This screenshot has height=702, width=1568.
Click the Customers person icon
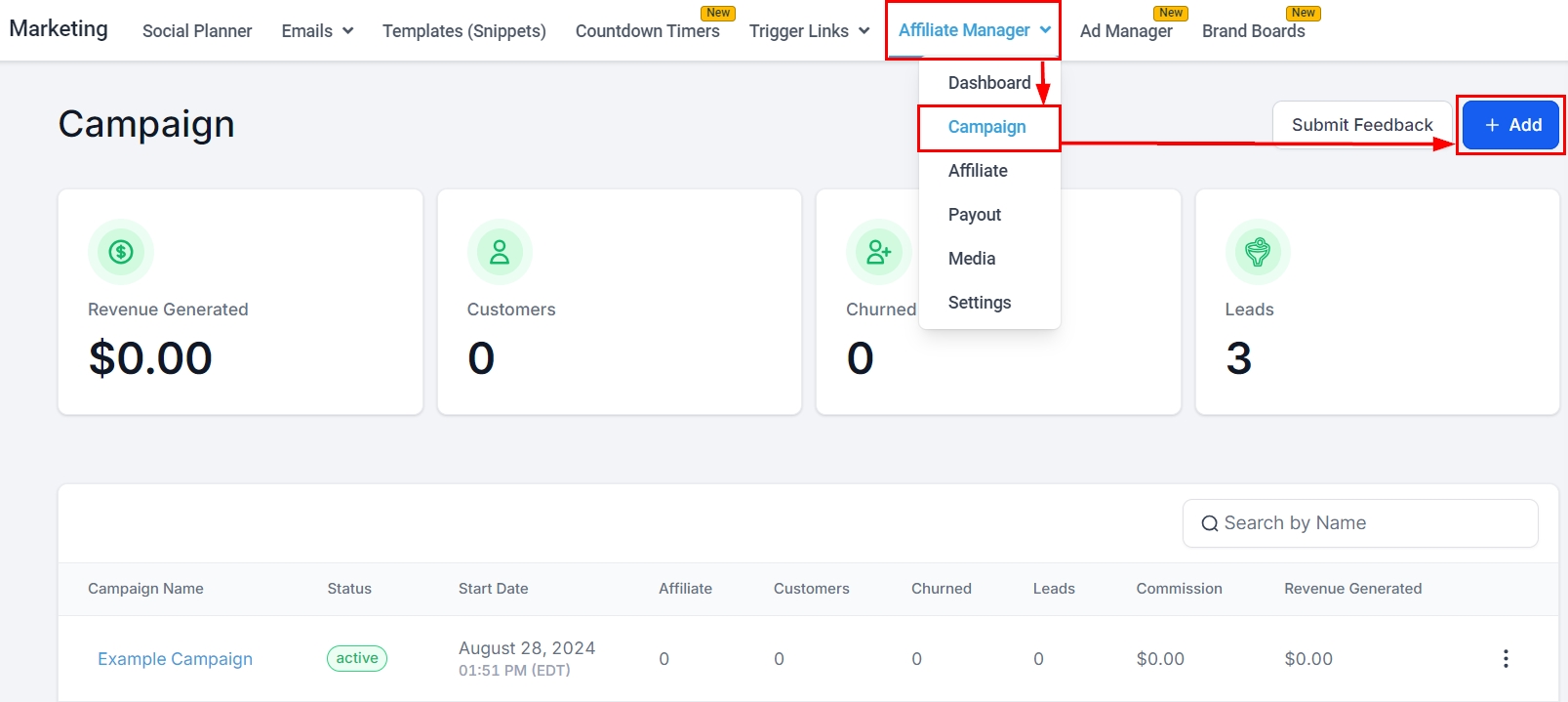(x=500, y=252)
